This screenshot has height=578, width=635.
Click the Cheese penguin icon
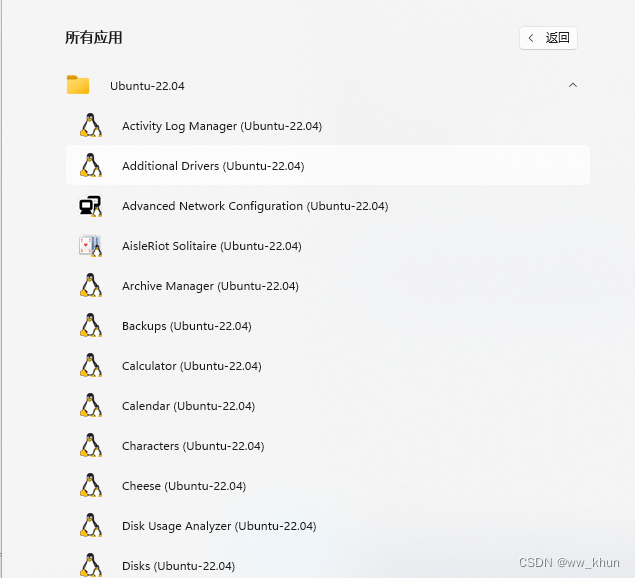tap(91, 485)
